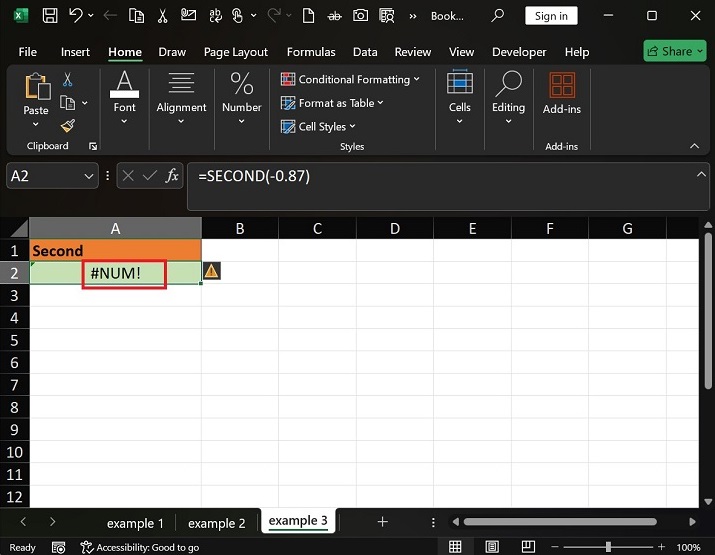The width and height of the screenshot is (715, 555).
Task: Click the Paste clipboard icon
Action: tap(36, 86)
